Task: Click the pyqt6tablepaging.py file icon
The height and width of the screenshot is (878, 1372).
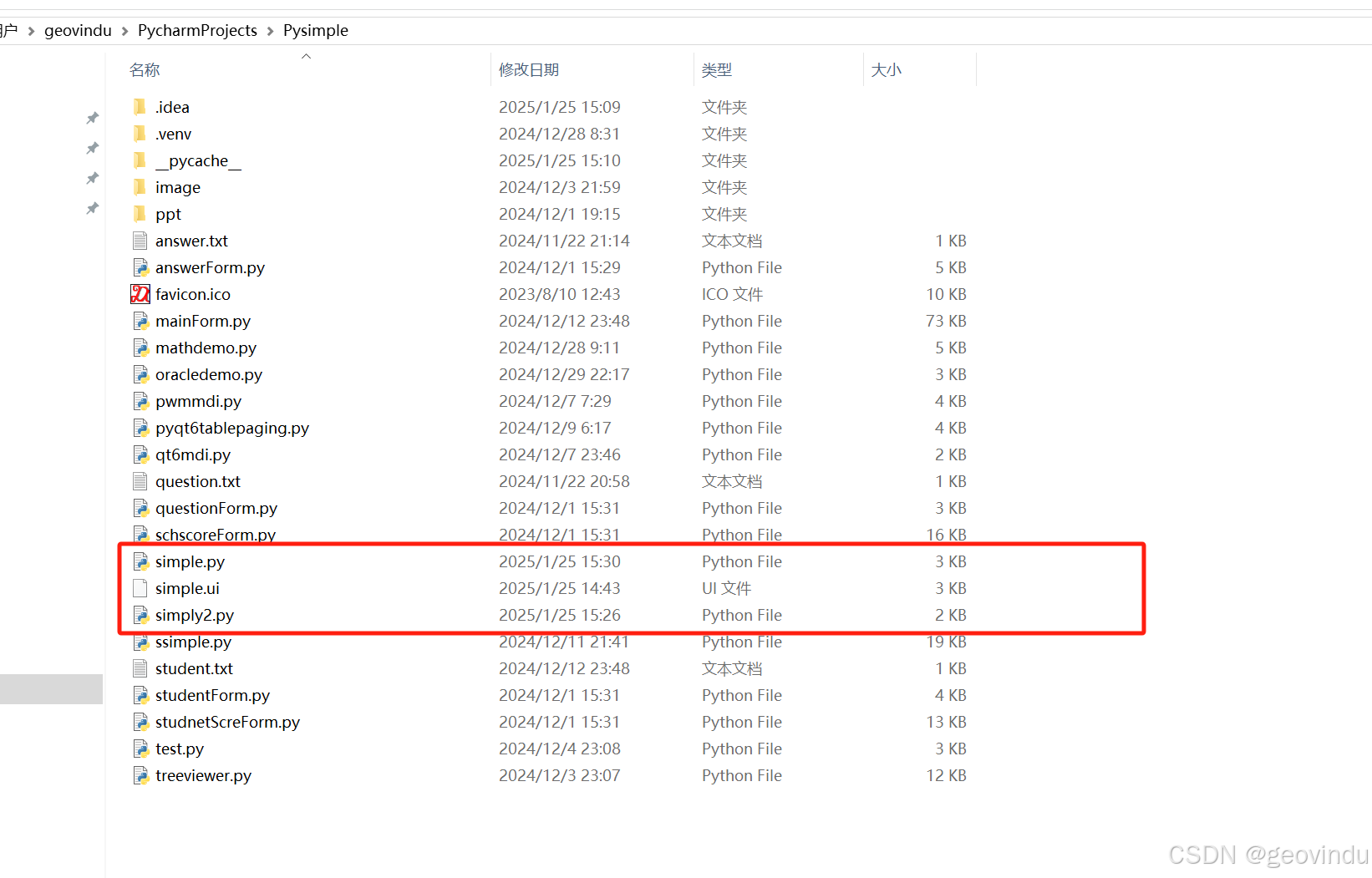Action: coord(140,428)
